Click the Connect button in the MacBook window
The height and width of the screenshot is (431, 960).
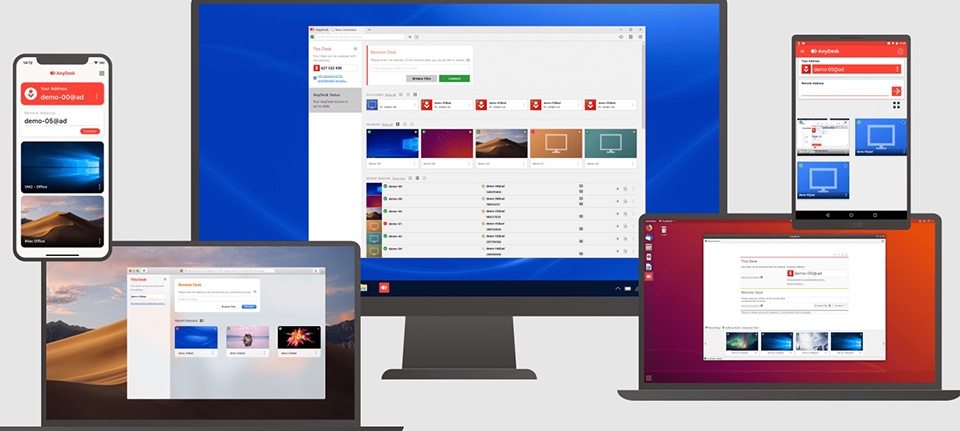(249, 306)
